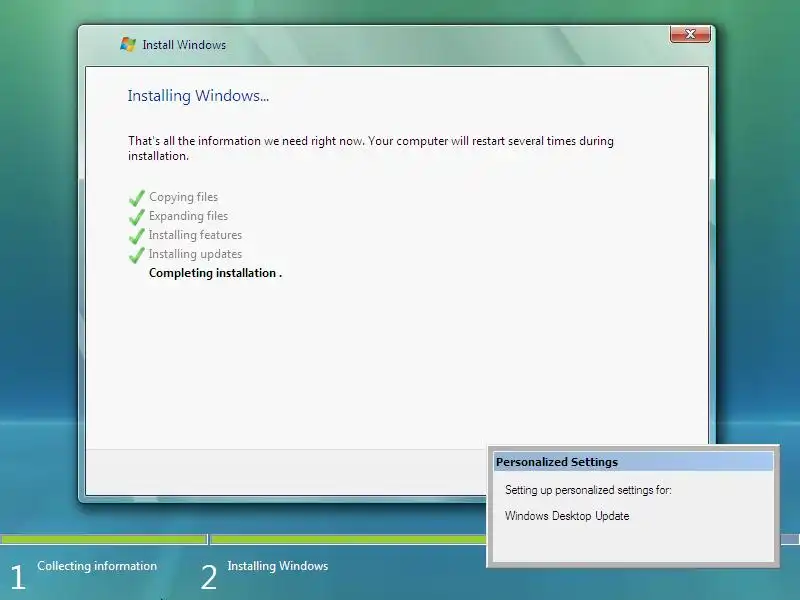
Task: Click the green checkmark beside Copying files
Action: (x=137, y=198)
